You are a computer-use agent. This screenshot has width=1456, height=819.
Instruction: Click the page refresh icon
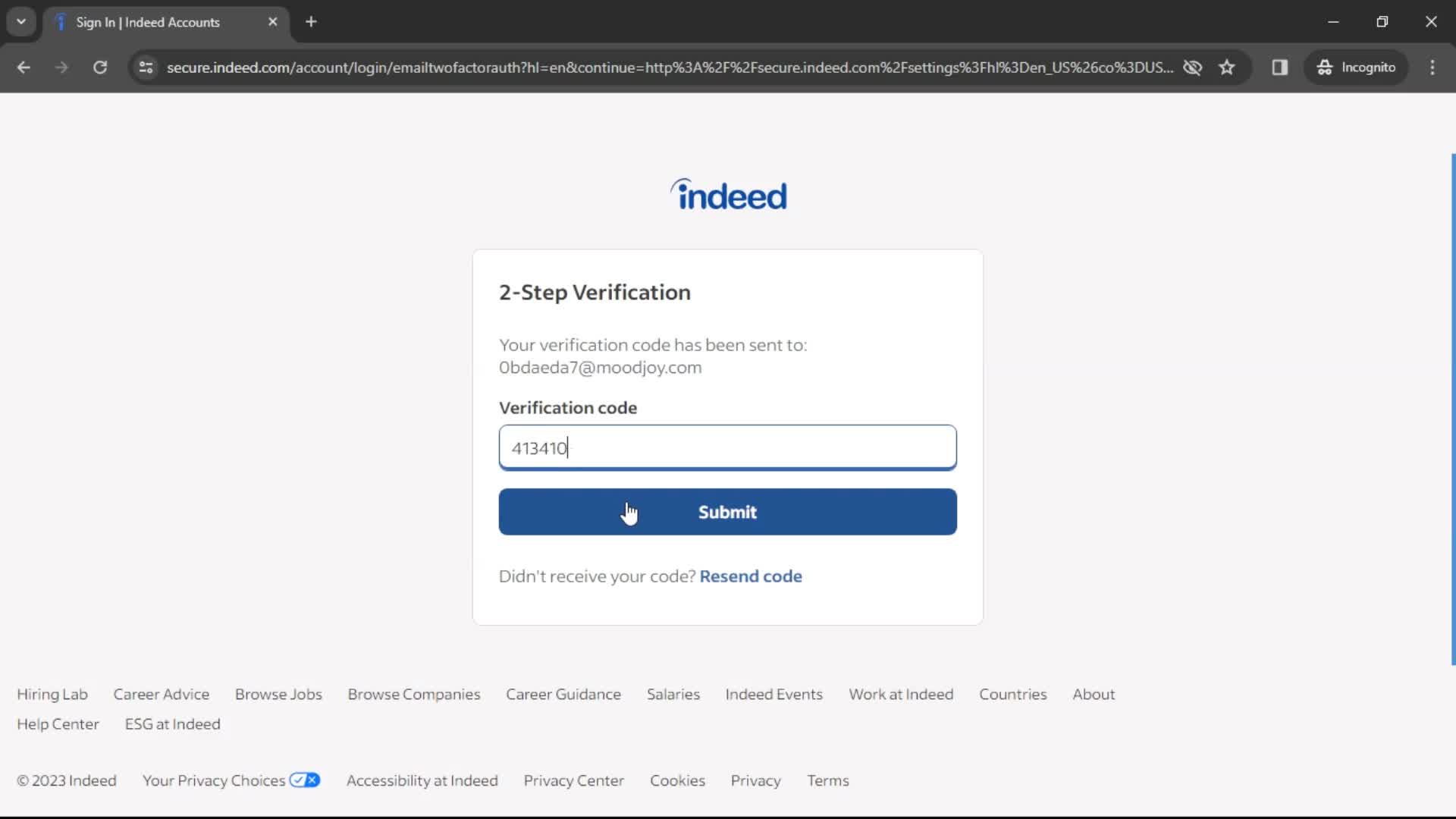coord(99,67)
